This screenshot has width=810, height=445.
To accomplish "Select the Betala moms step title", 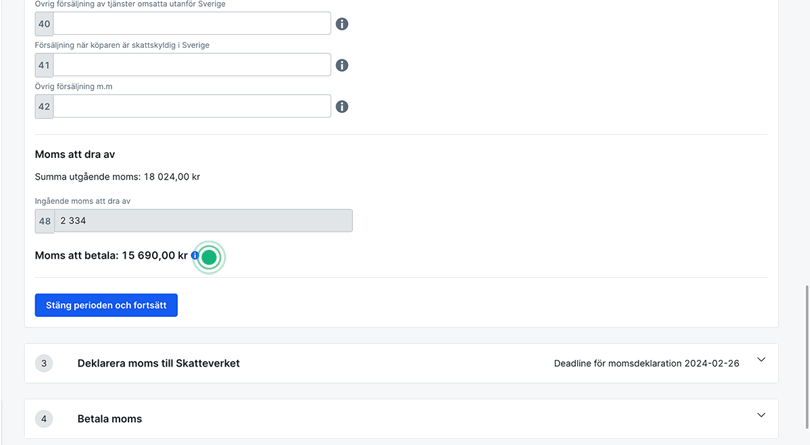I will coord(109,419).
